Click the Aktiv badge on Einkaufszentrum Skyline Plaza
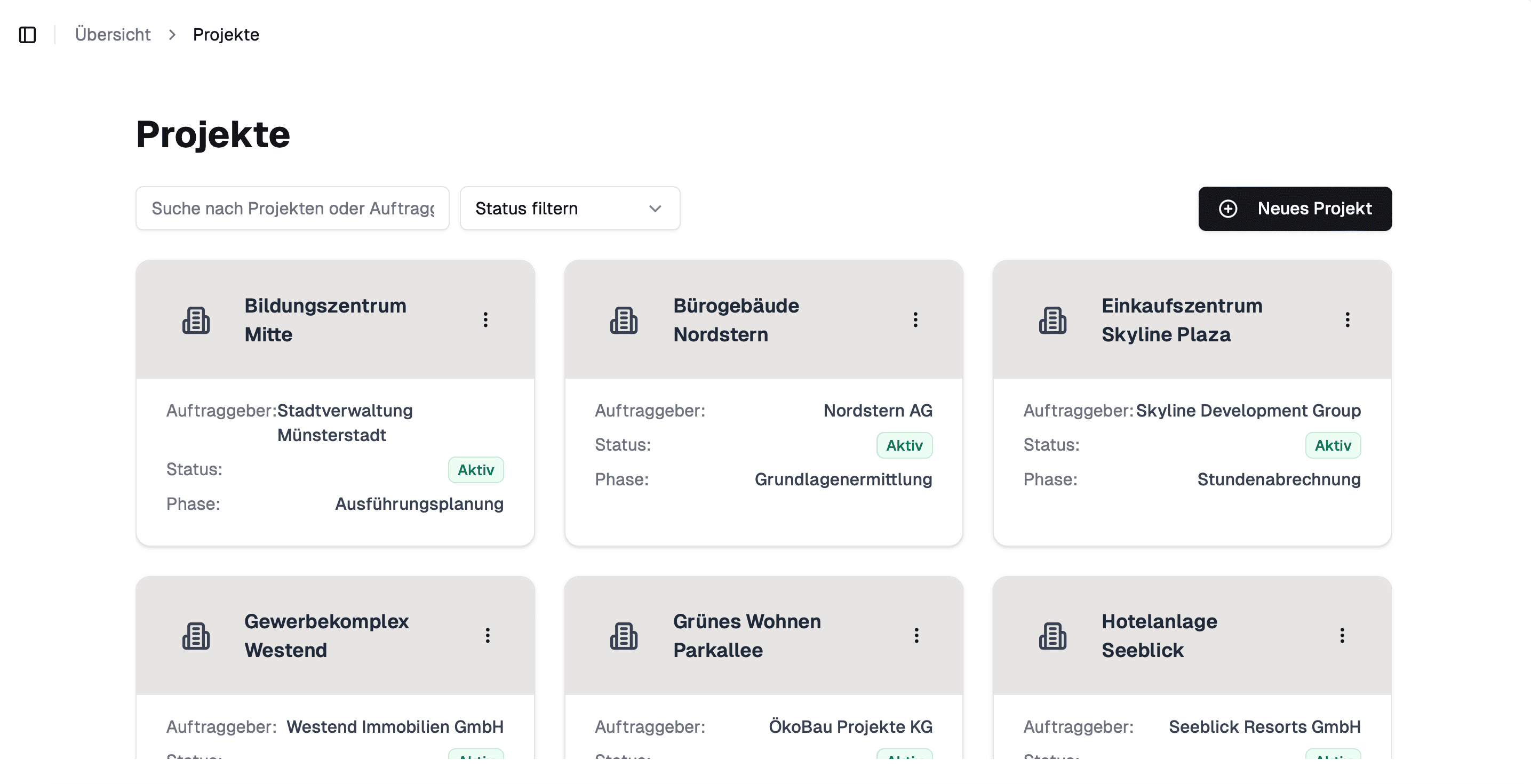The width and height of the screenshot is (1531, 784). click(x=1333, y=445)
